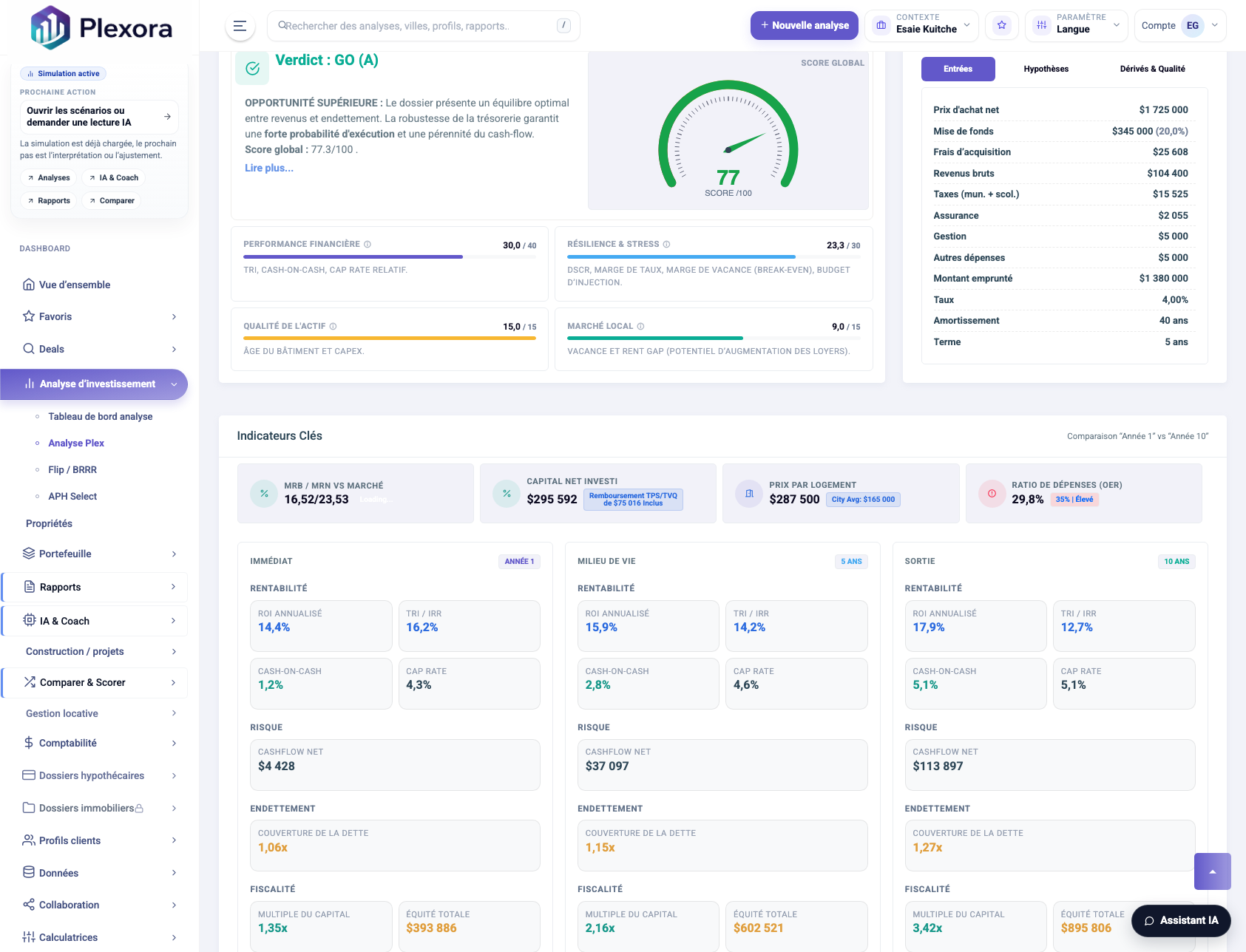Open the Données sidebar icon
1246x952 pixels.
[x=28, y=873]
